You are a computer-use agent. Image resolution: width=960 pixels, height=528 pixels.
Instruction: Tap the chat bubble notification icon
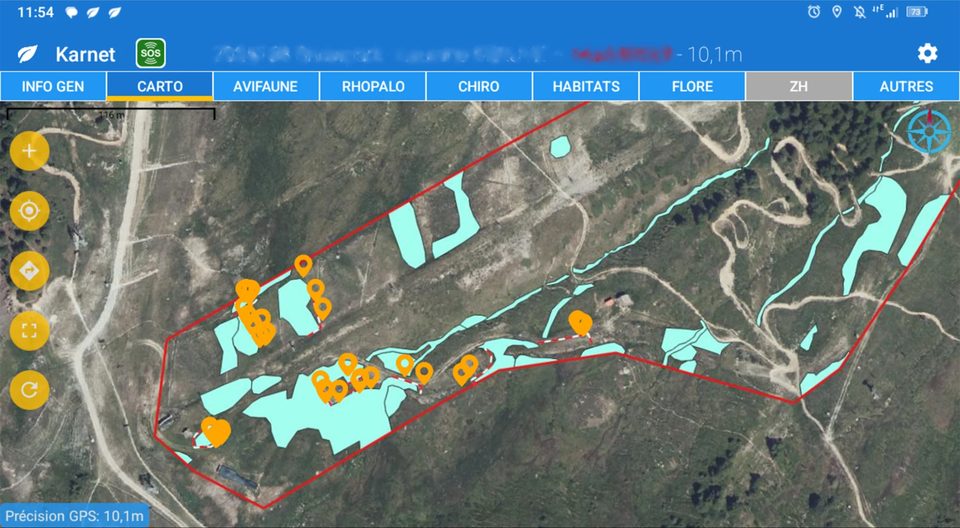pyautogui.click(x=72, y=12)
